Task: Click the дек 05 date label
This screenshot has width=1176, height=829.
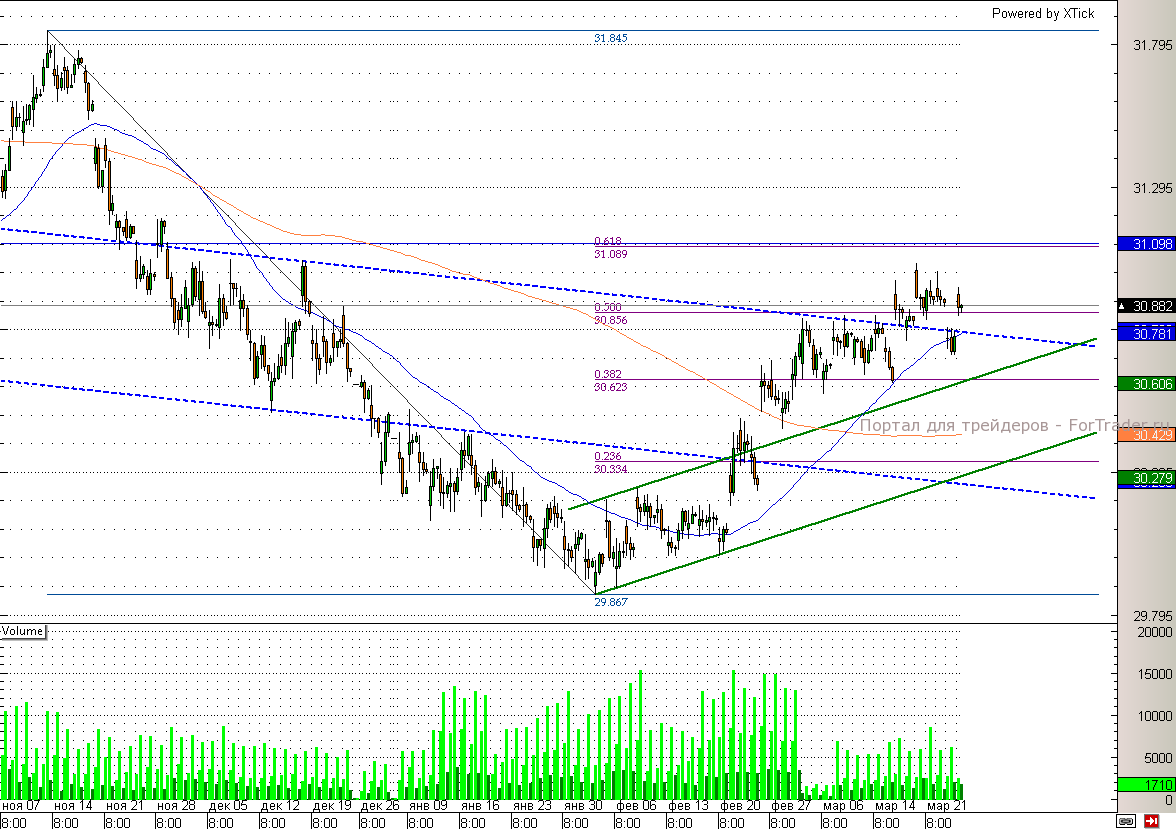Action: (x=228, y=806)
